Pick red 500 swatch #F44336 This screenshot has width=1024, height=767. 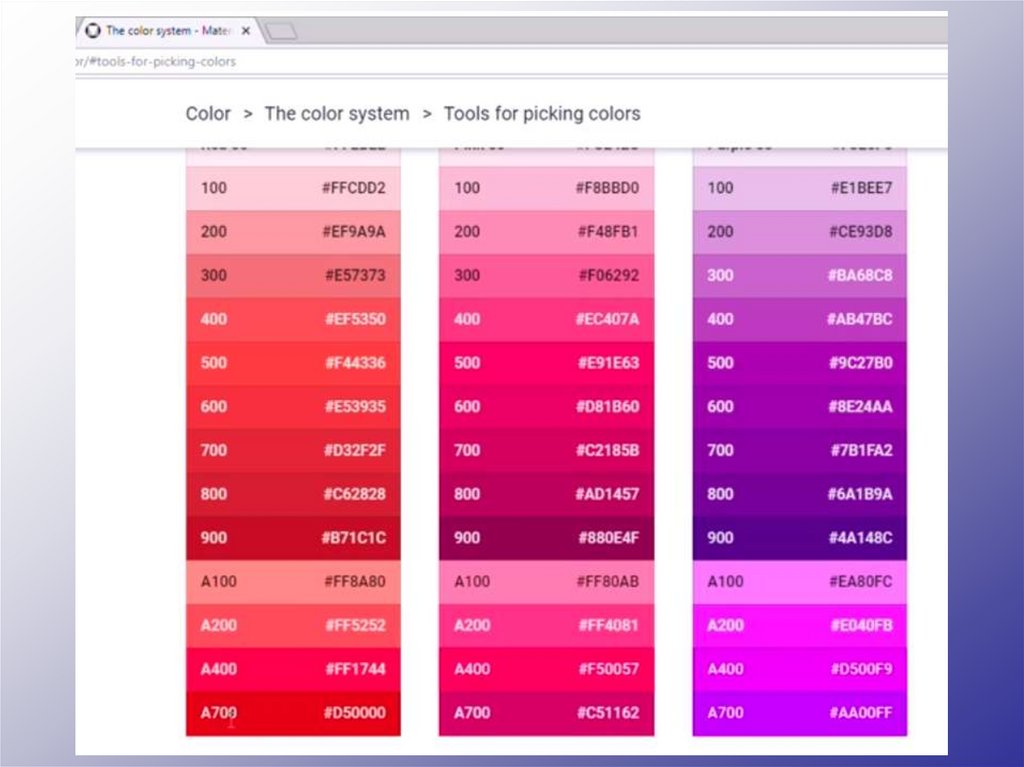point(293,363)
